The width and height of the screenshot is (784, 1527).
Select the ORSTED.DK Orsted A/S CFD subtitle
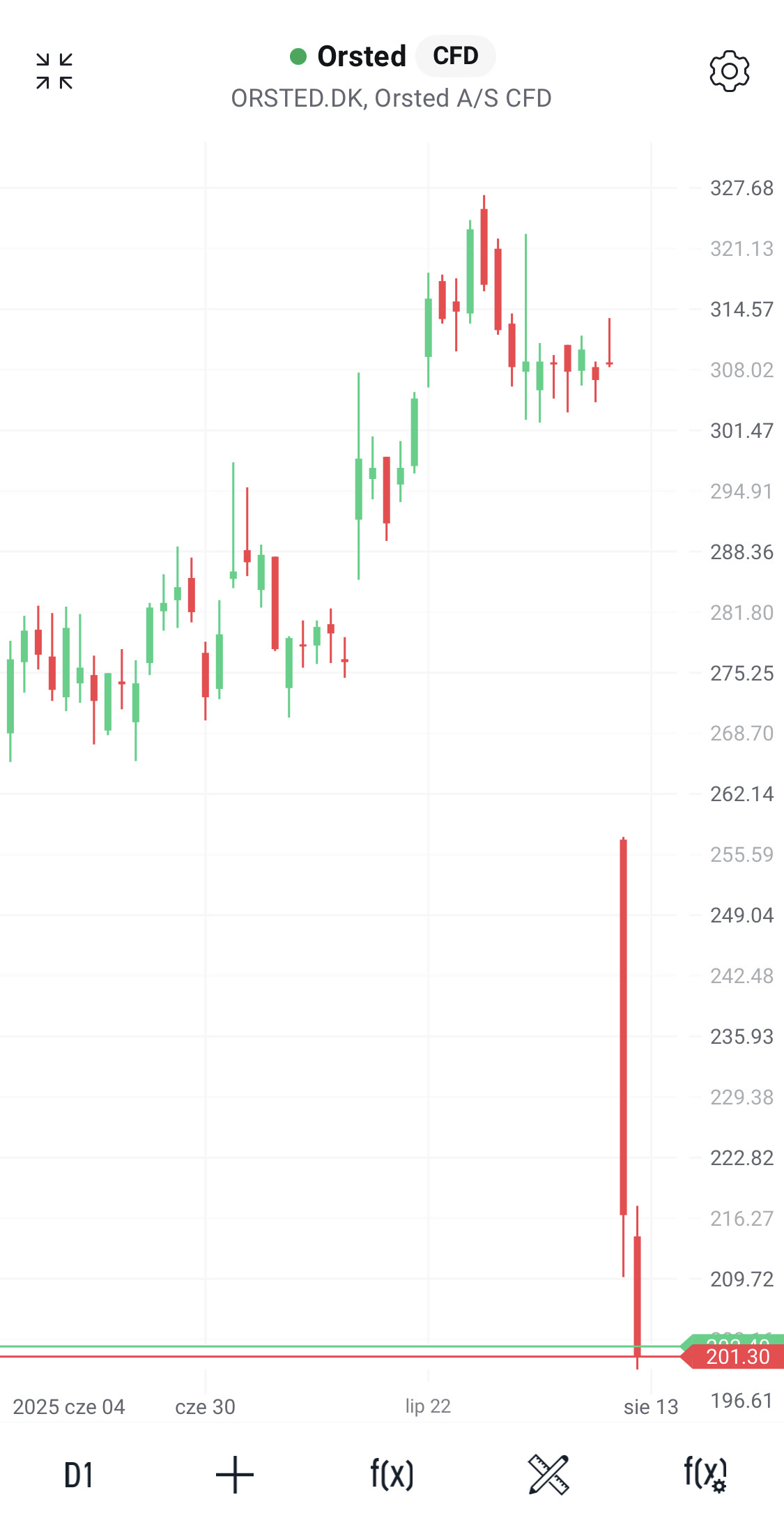(x=391, y=98)
